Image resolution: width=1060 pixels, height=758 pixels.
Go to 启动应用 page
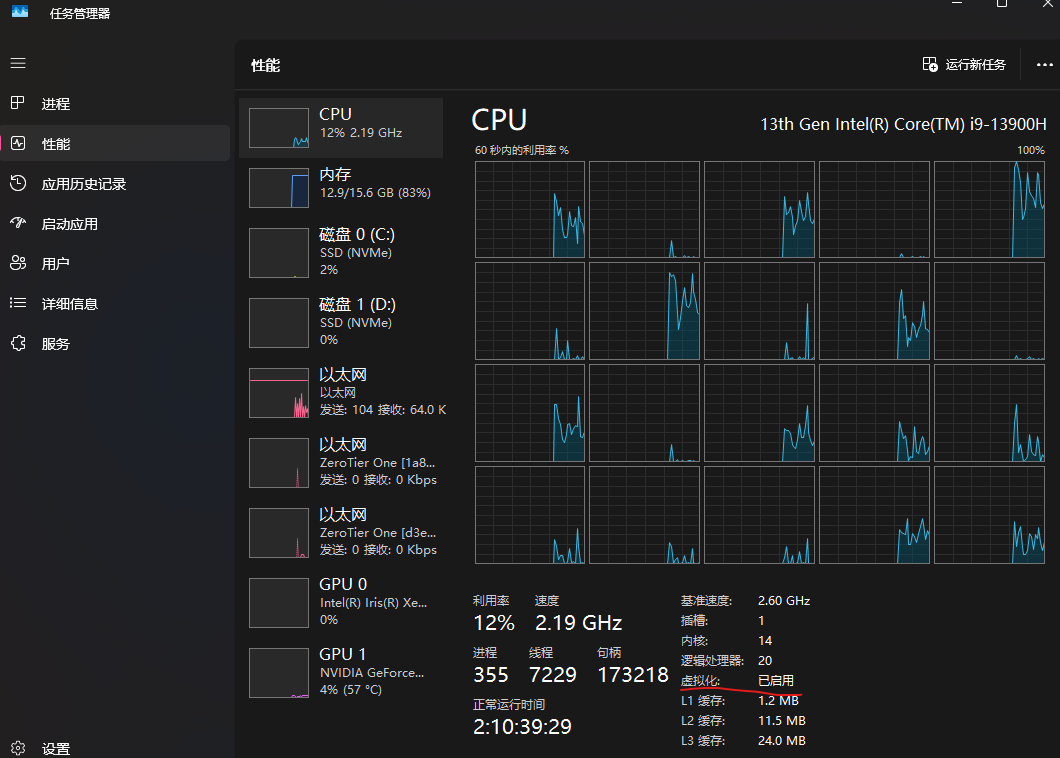[x=115, y=223]
